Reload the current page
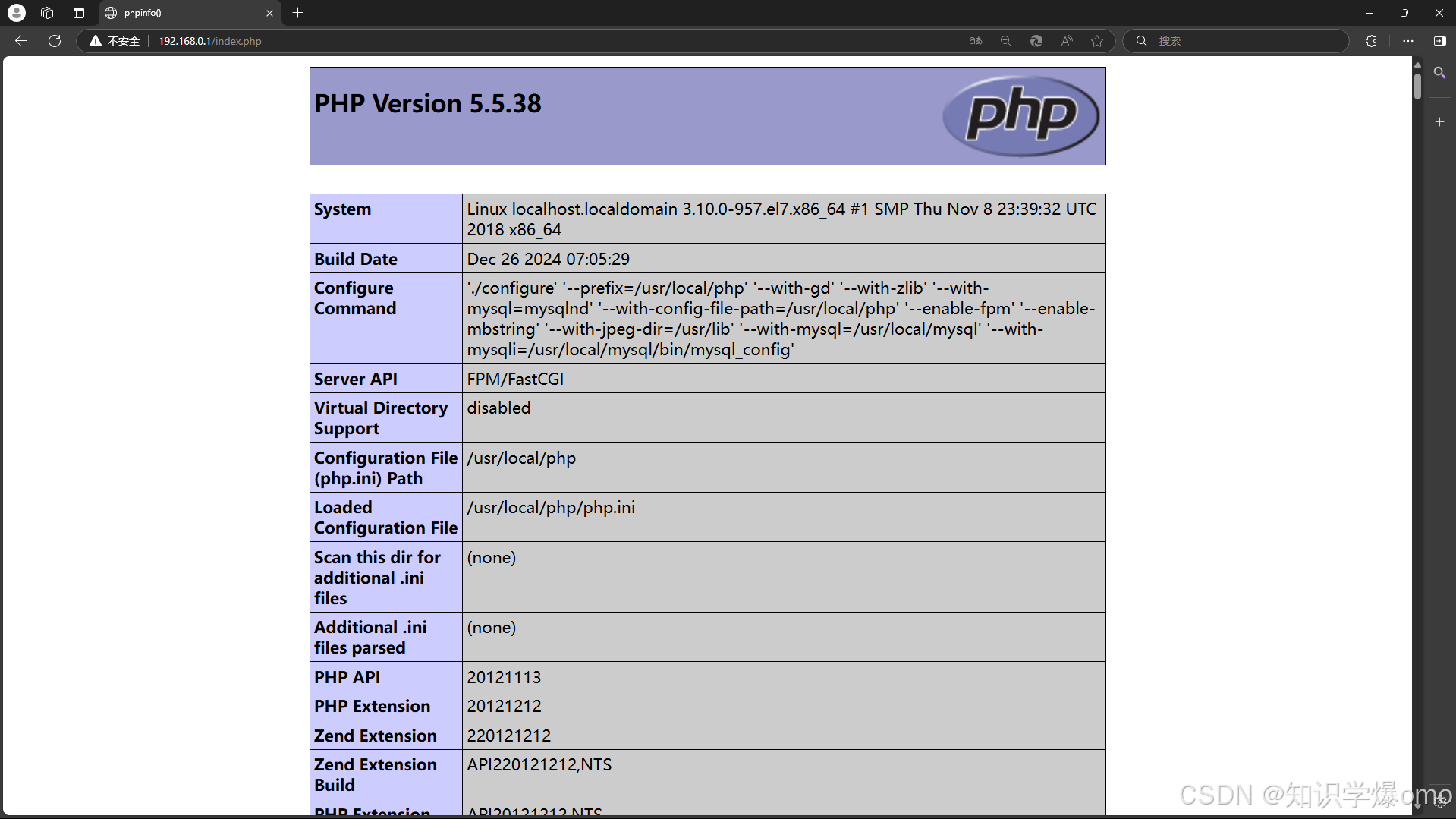 (x=55, y=41)
